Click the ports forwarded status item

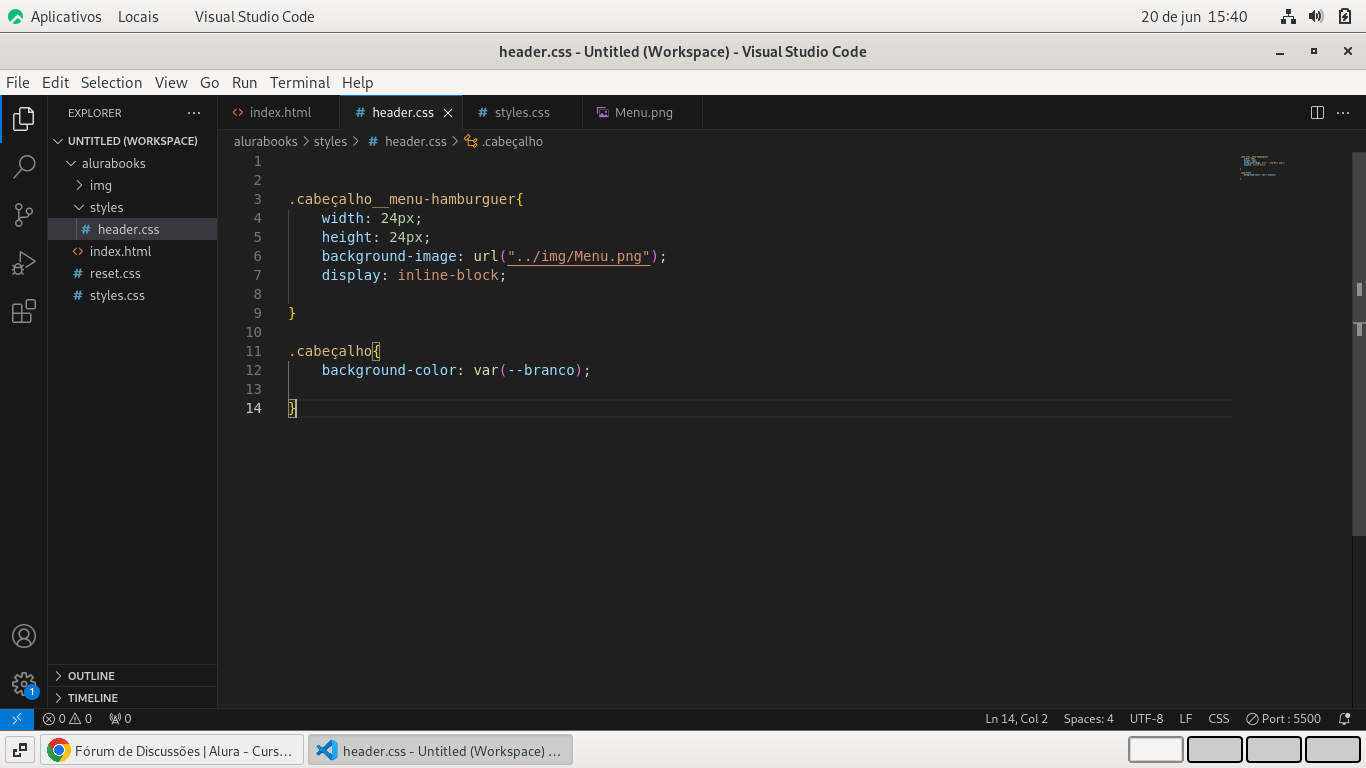[x=120, y=719]
